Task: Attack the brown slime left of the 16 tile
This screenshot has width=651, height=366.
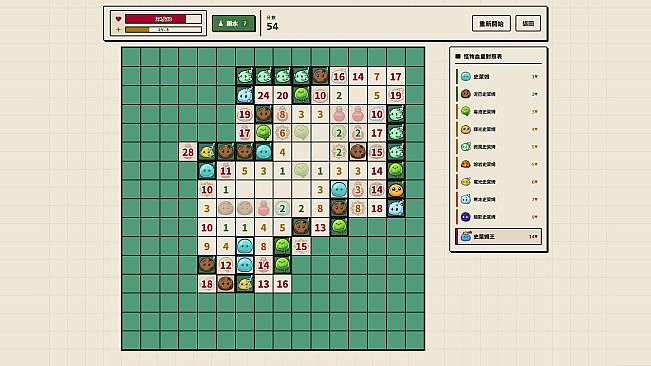Action: pyautogui.click(x=320, y=76)
